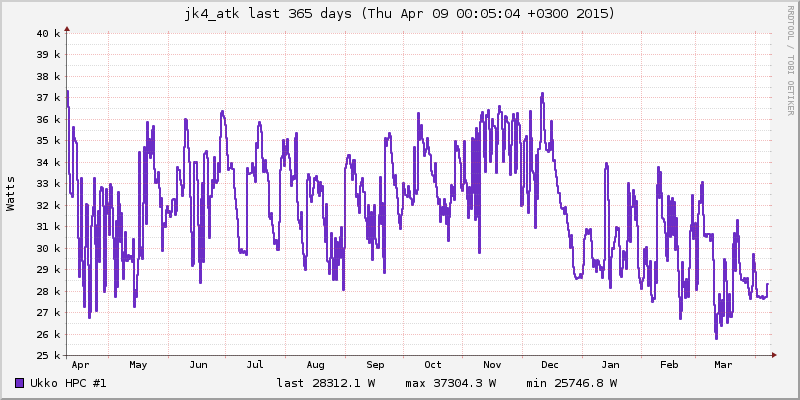
Task: Click the Nov x-axis month label
Action: click(x=492, y=365)
